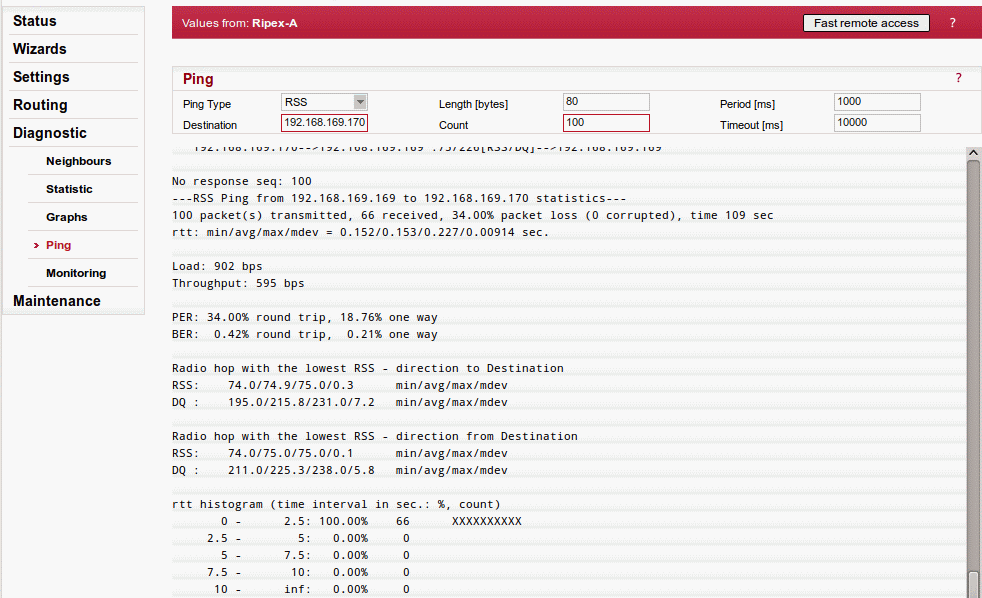Click the 'Load: 902 bps' line
Viewport: 982px width, 598px height.
pos(217,266)
